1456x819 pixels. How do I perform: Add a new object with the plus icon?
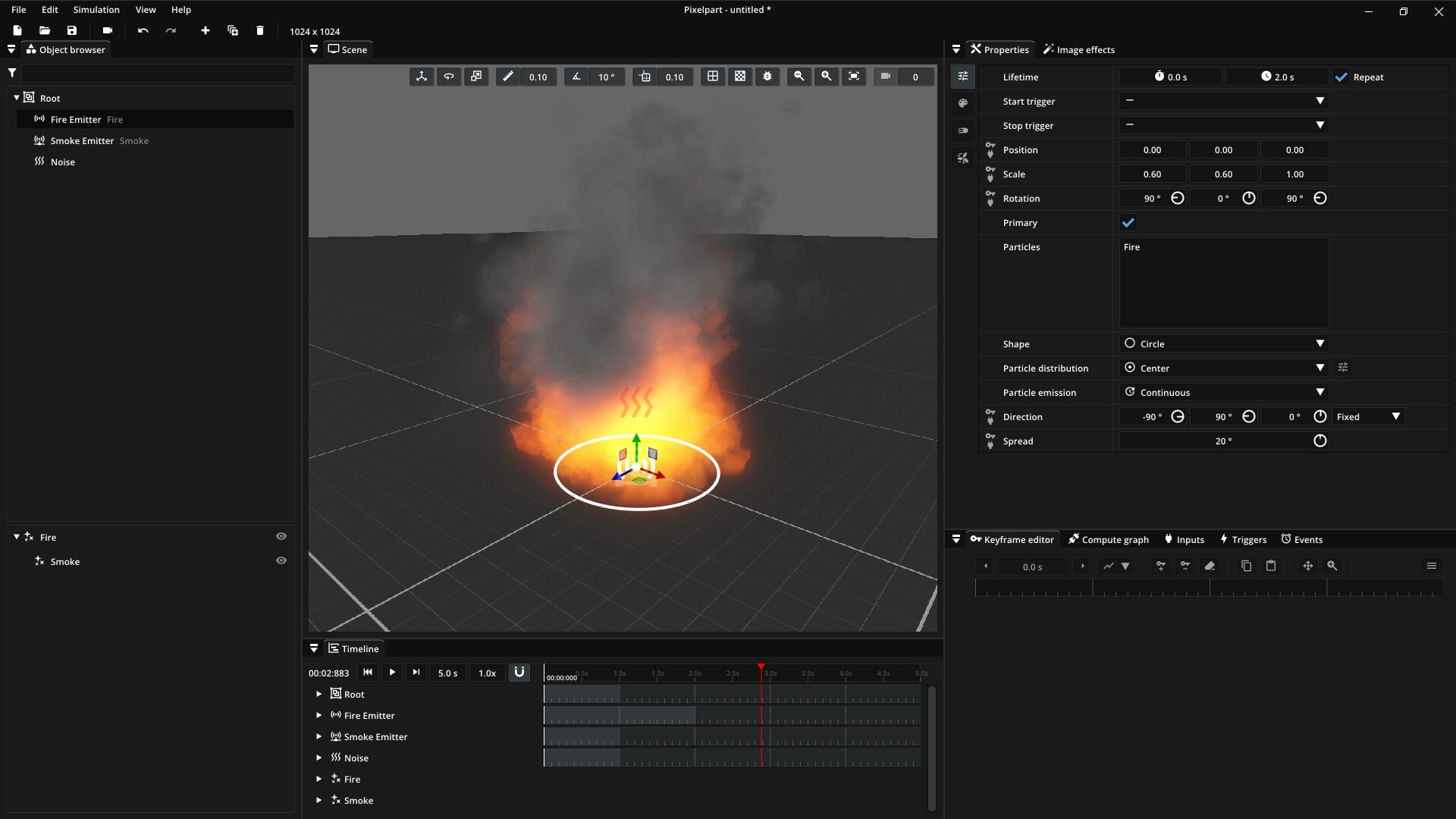206,31
